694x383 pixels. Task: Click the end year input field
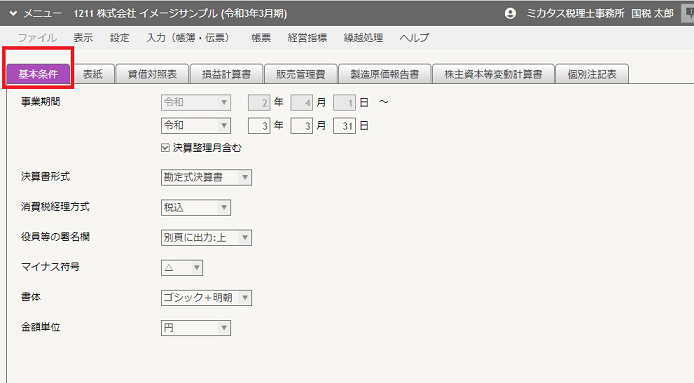coord(259,126)
